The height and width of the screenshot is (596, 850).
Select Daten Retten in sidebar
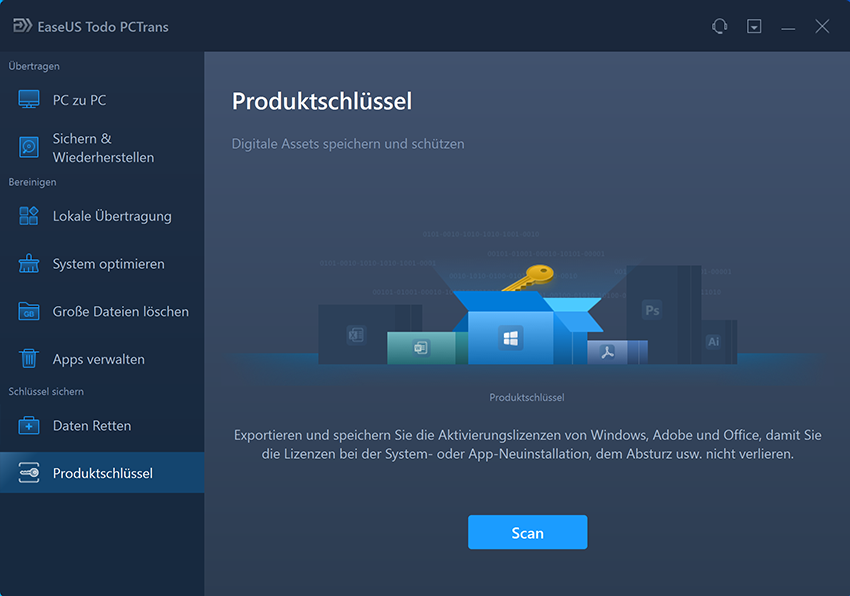pos(91,426)
